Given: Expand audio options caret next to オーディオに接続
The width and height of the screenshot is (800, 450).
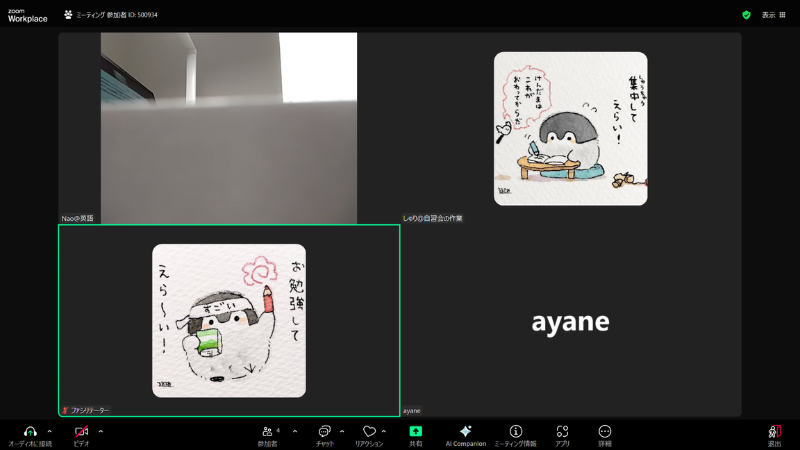Looking at the screenshot, I should 49,432.
